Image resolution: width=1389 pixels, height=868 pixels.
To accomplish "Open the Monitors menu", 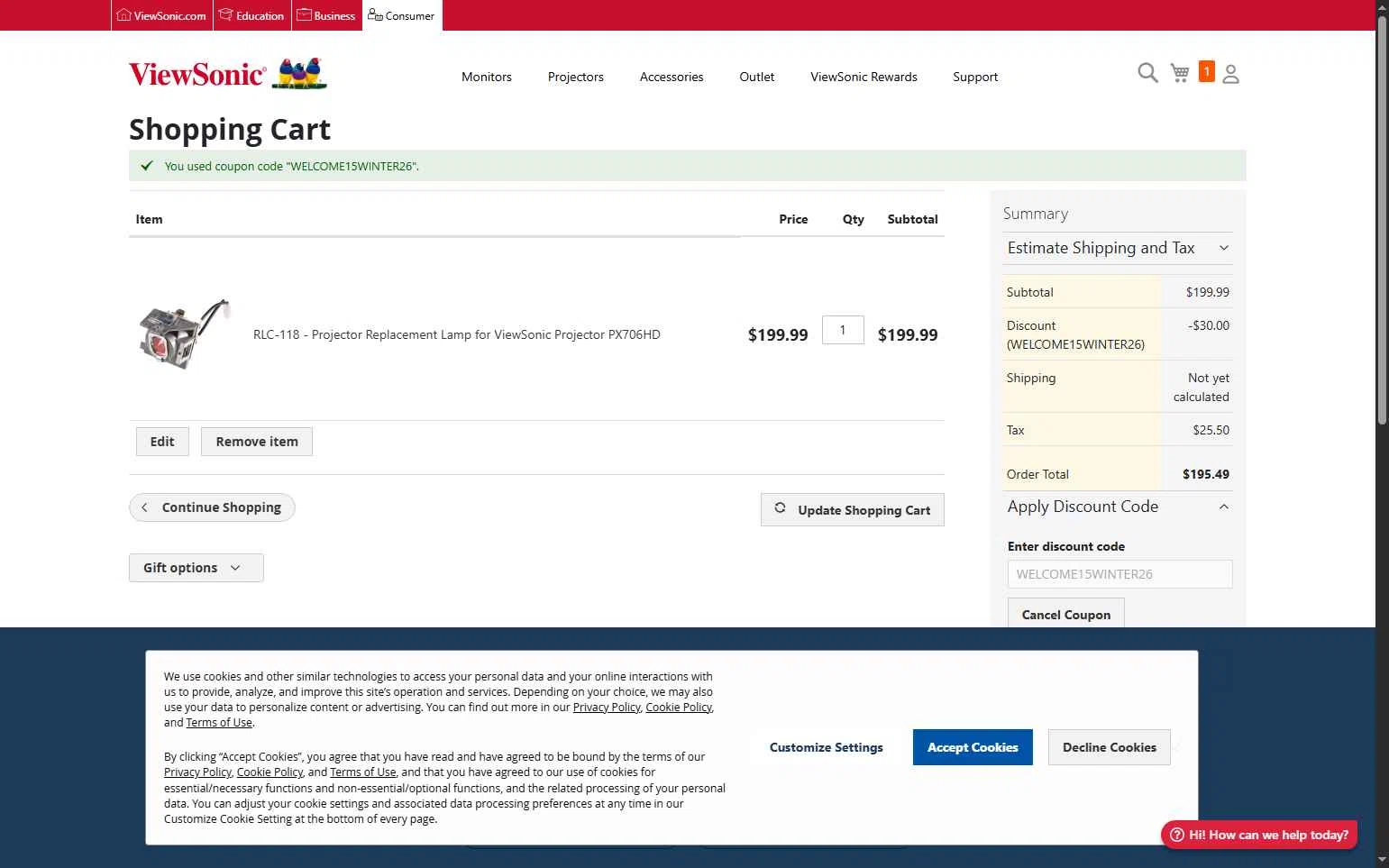I will coord(487,77).
